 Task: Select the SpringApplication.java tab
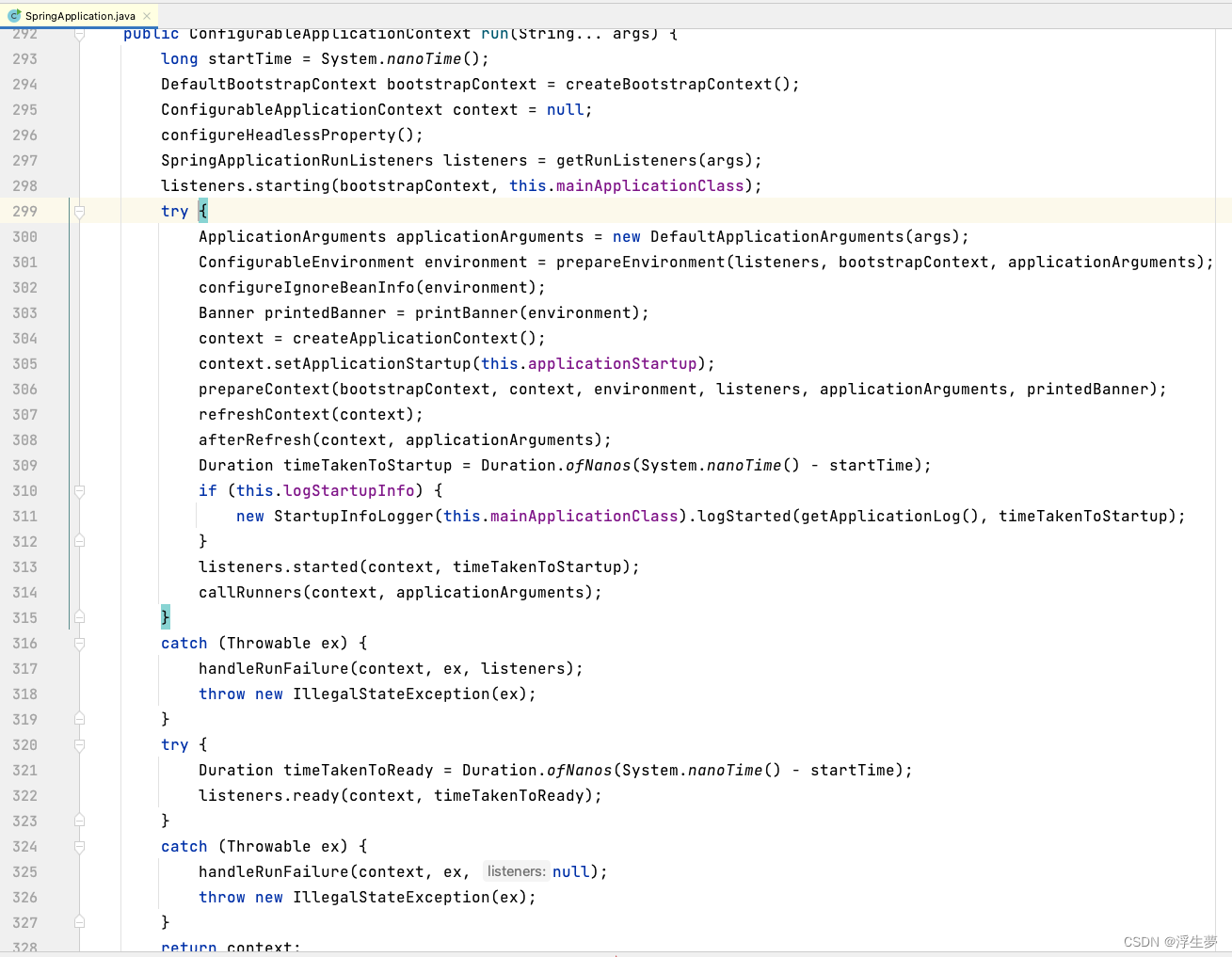(80, 15)
